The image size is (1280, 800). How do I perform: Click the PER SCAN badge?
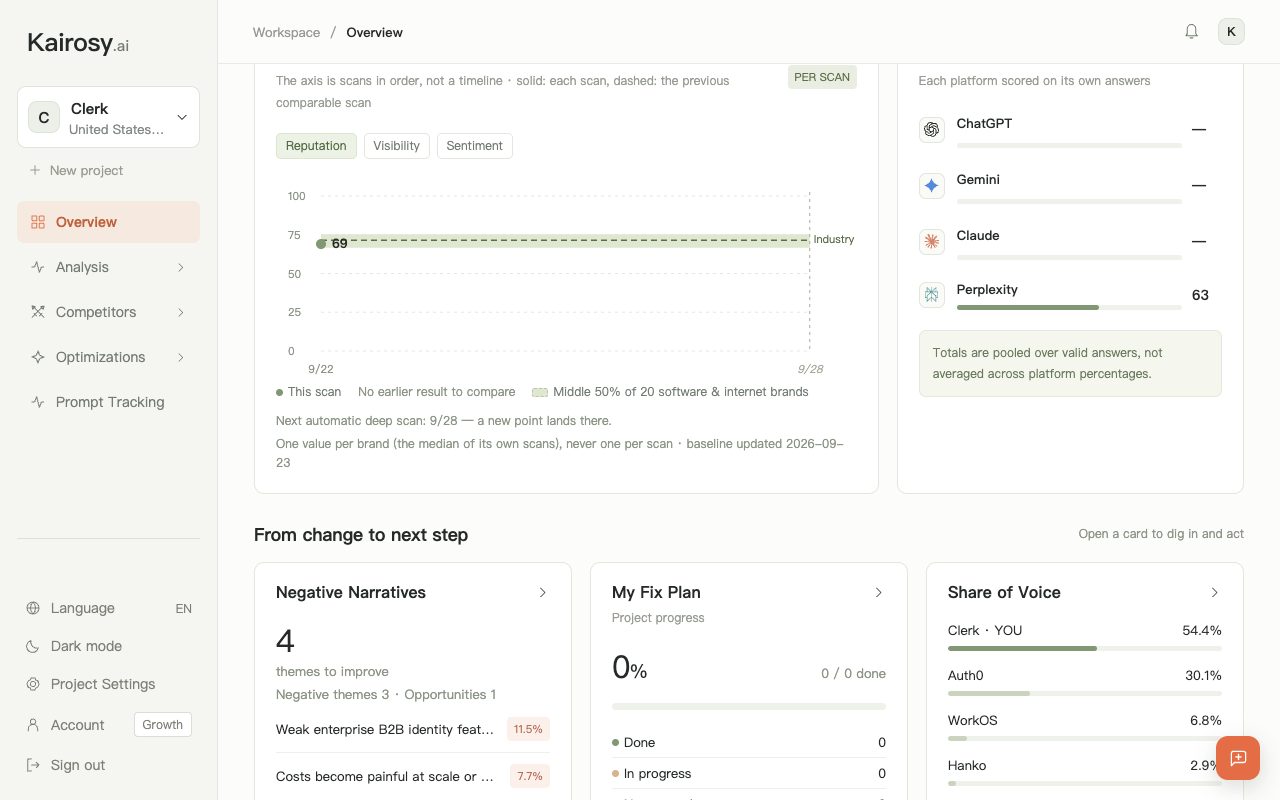(x=822, y=77)
